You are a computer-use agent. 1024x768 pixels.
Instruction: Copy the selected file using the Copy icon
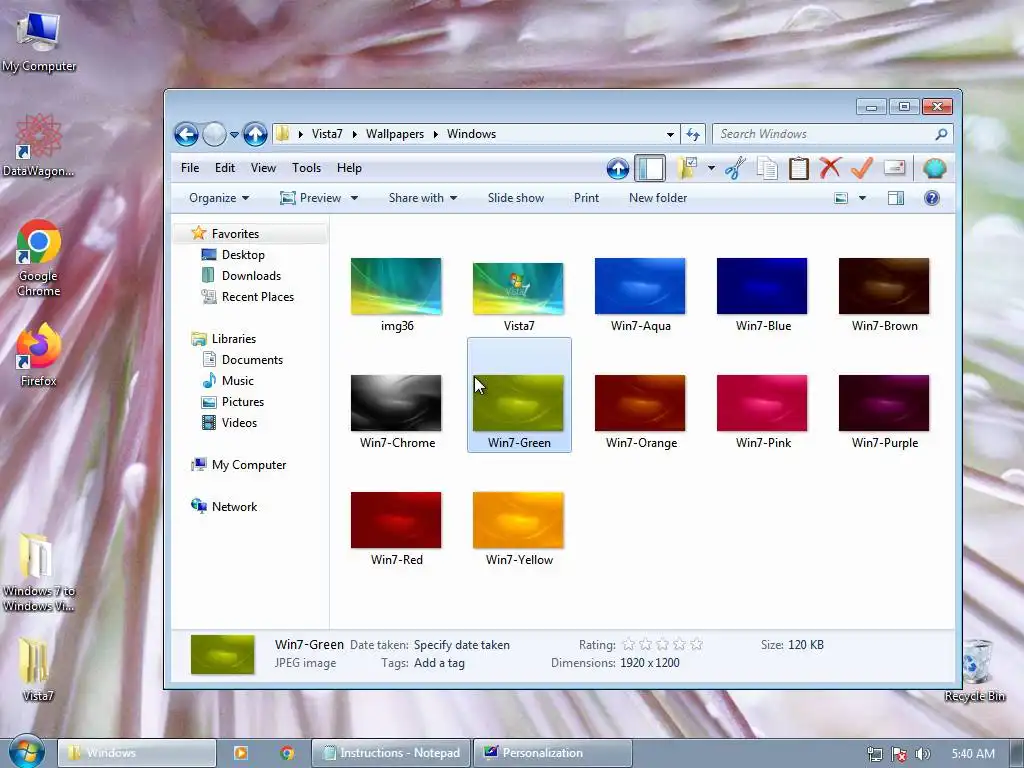(767, 168)
